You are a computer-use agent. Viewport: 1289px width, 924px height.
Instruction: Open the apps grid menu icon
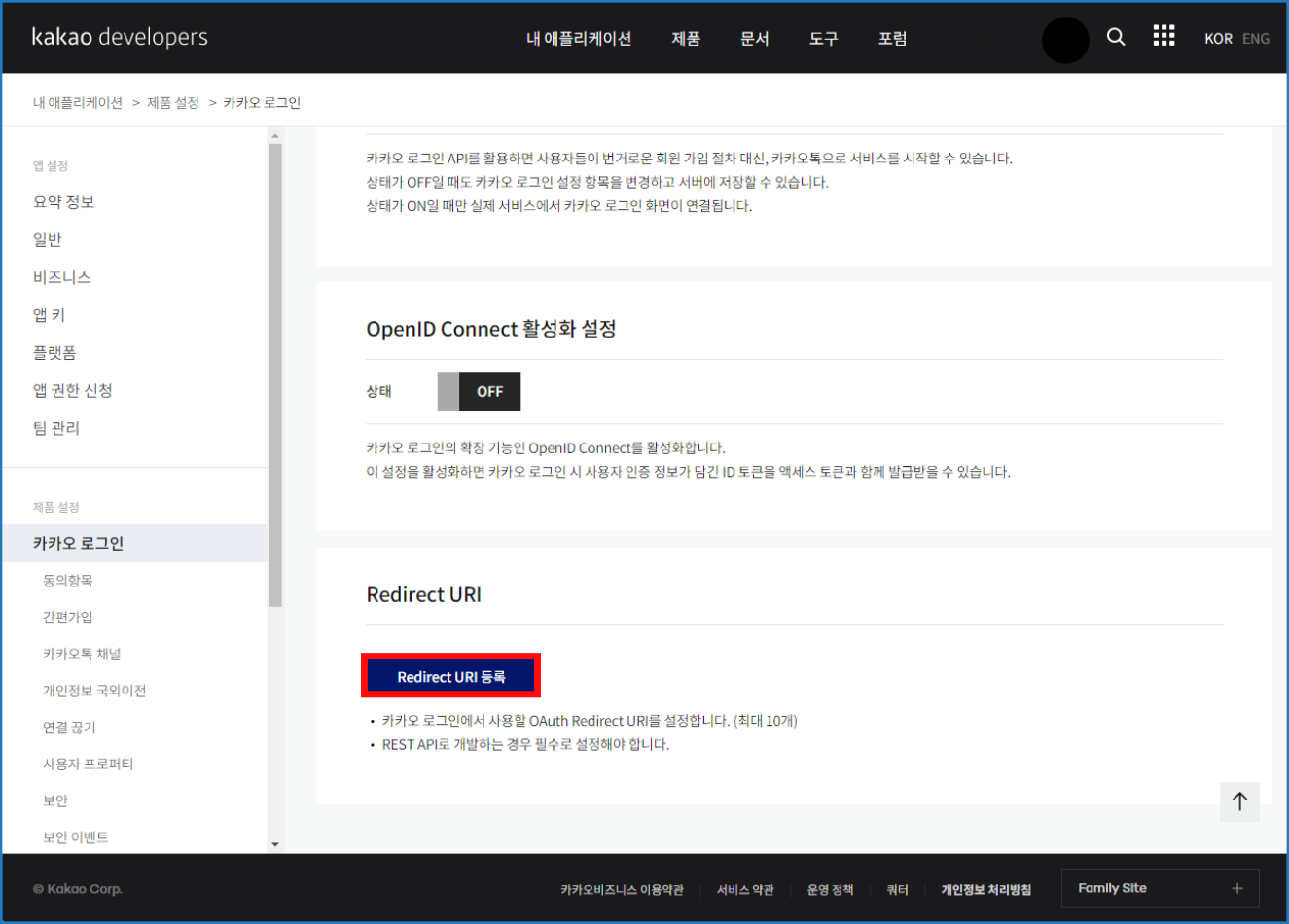pos(1164,37)
